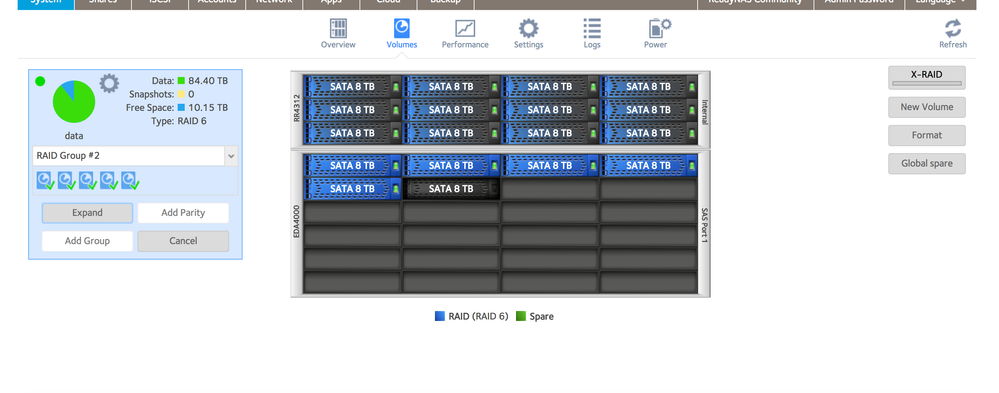Toggle the X-RAID button

pyautogui.click(x=926, y=78)
